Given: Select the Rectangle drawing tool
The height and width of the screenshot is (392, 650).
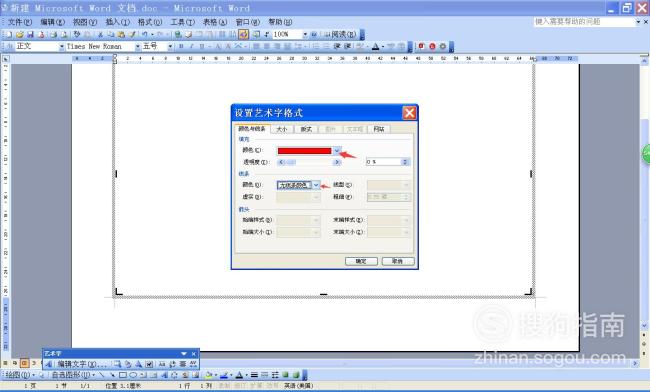Looking at the screenshot, I should (123, 375).
